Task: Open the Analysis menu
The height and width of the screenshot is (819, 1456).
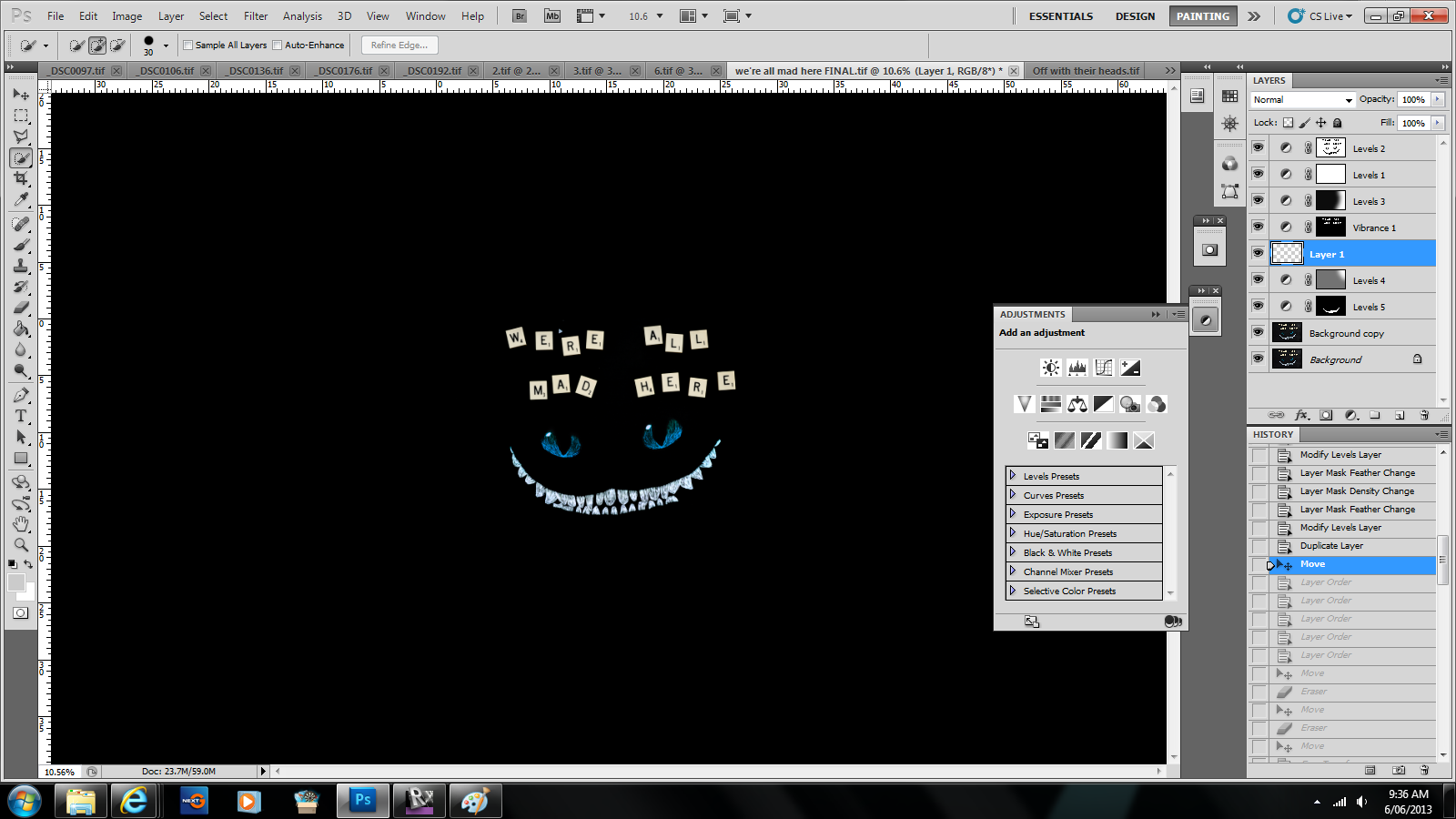Action: tap(302, 15)
